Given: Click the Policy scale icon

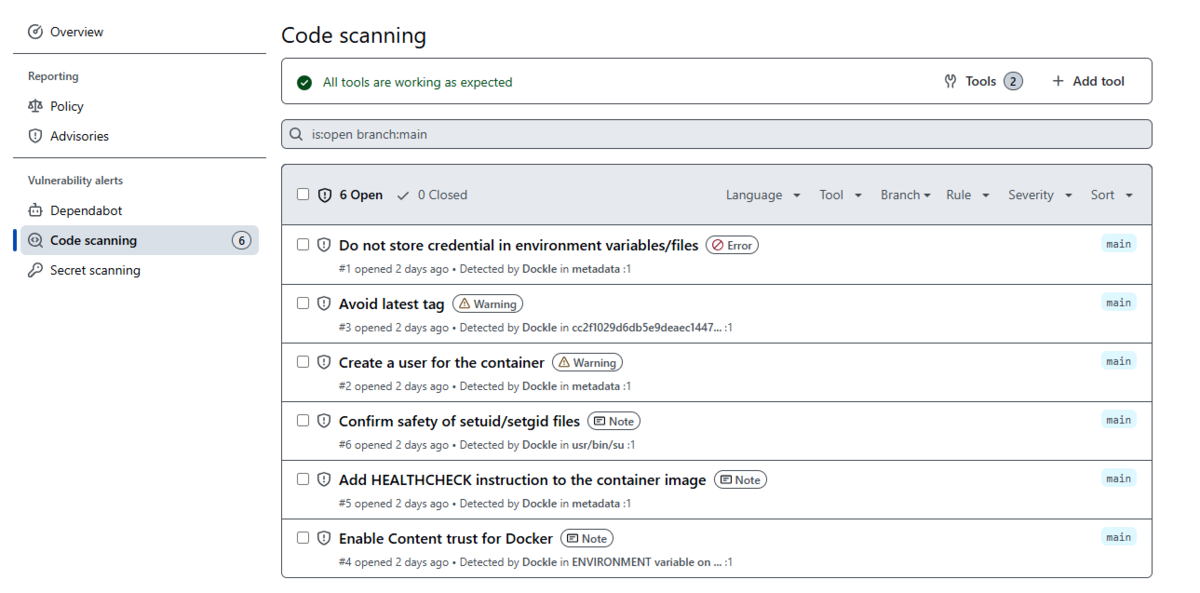Looking at the screenshot, I should click(x=36, y=106).
